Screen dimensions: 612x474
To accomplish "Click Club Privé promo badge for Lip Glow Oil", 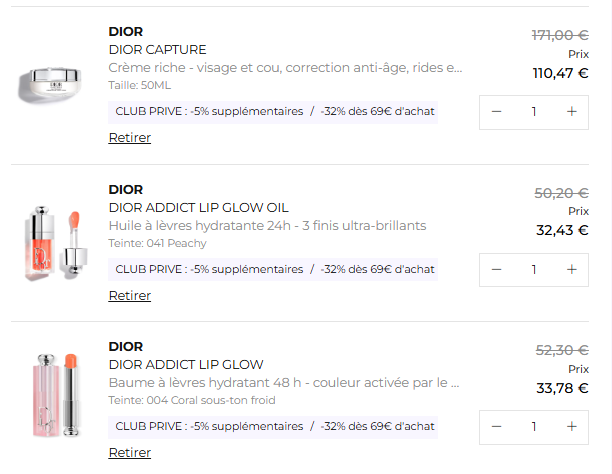I will [x=274, y=269].
